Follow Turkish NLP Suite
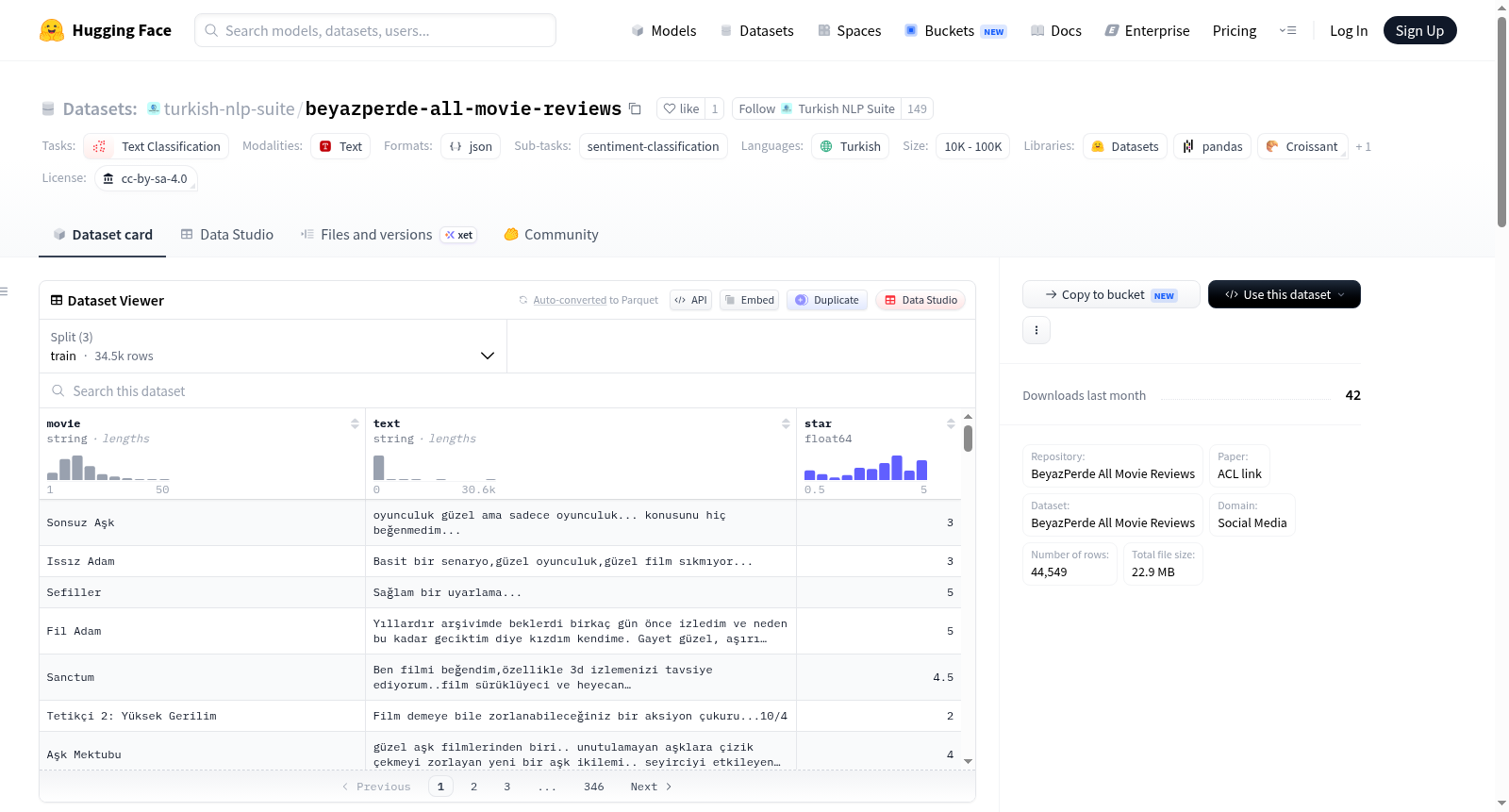This screenshot has width=1509, height=812. click(x=817, y=108)
